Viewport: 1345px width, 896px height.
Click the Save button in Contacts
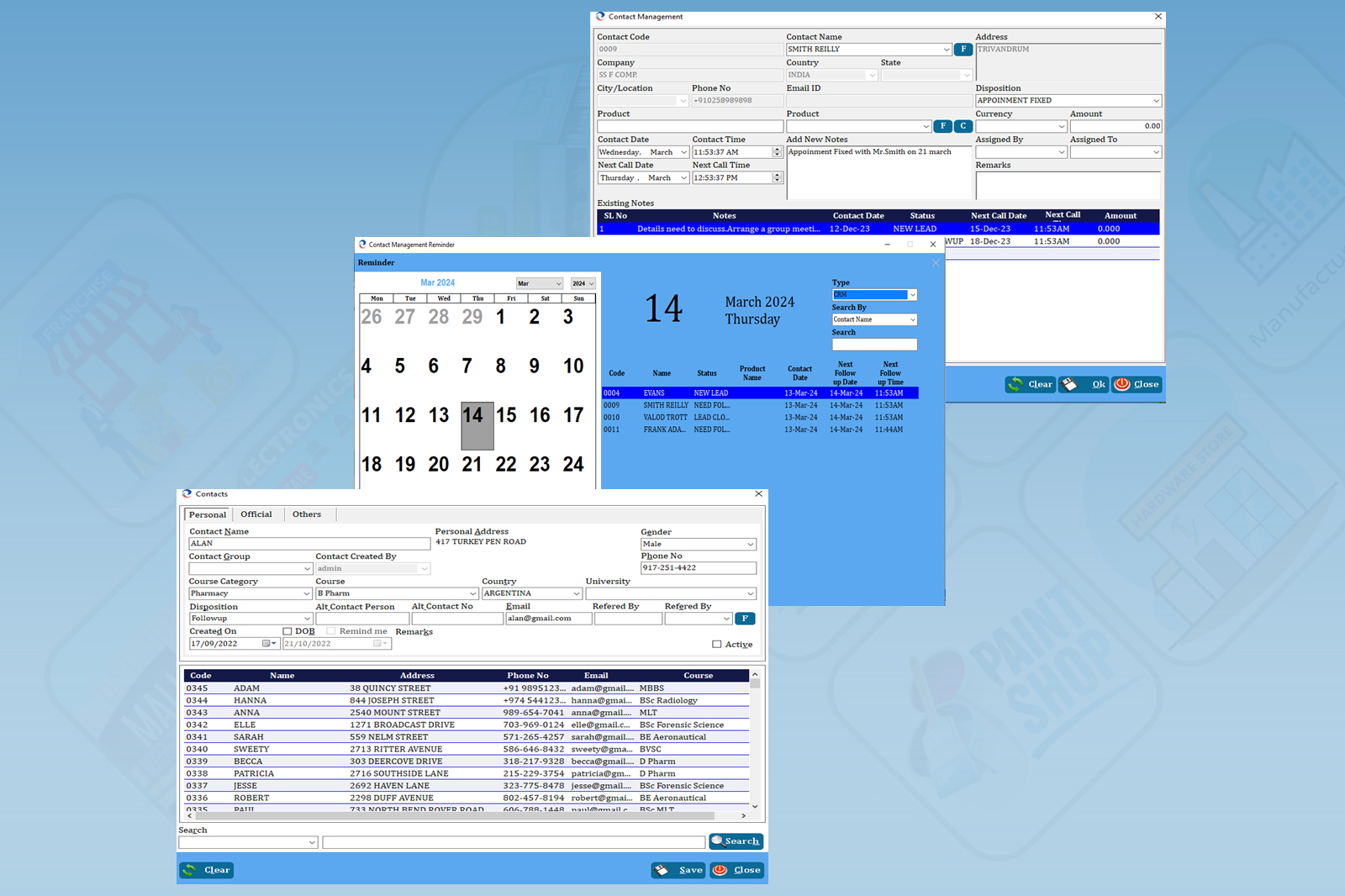click(678, 870)
